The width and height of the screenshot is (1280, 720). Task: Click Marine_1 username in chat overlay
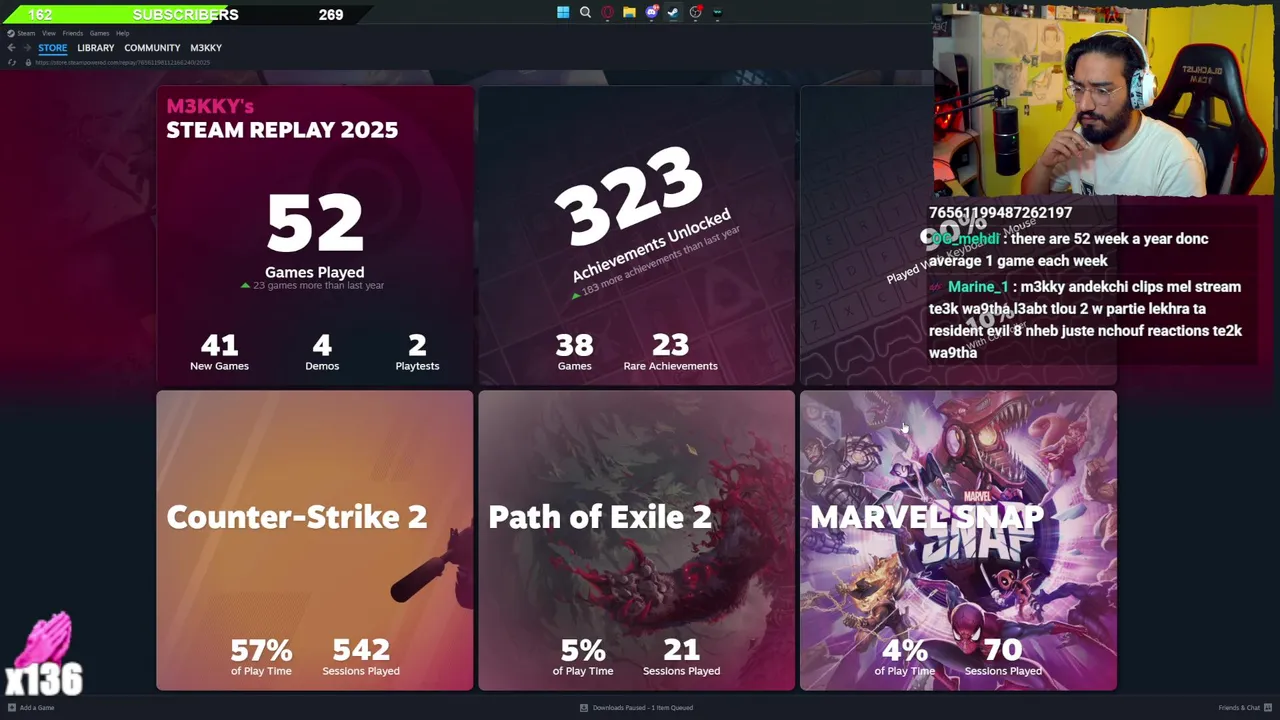click(978, 287)
